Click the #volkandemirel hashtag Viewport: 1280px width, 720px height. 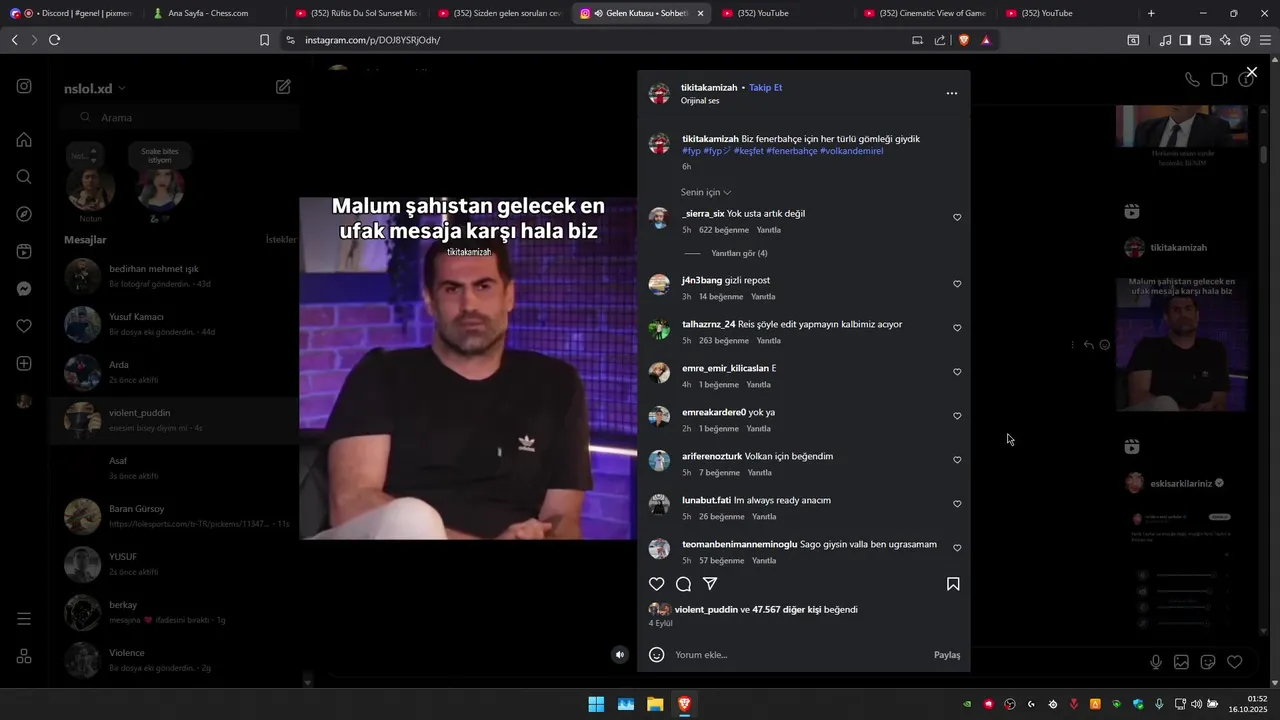coord(851,151)
